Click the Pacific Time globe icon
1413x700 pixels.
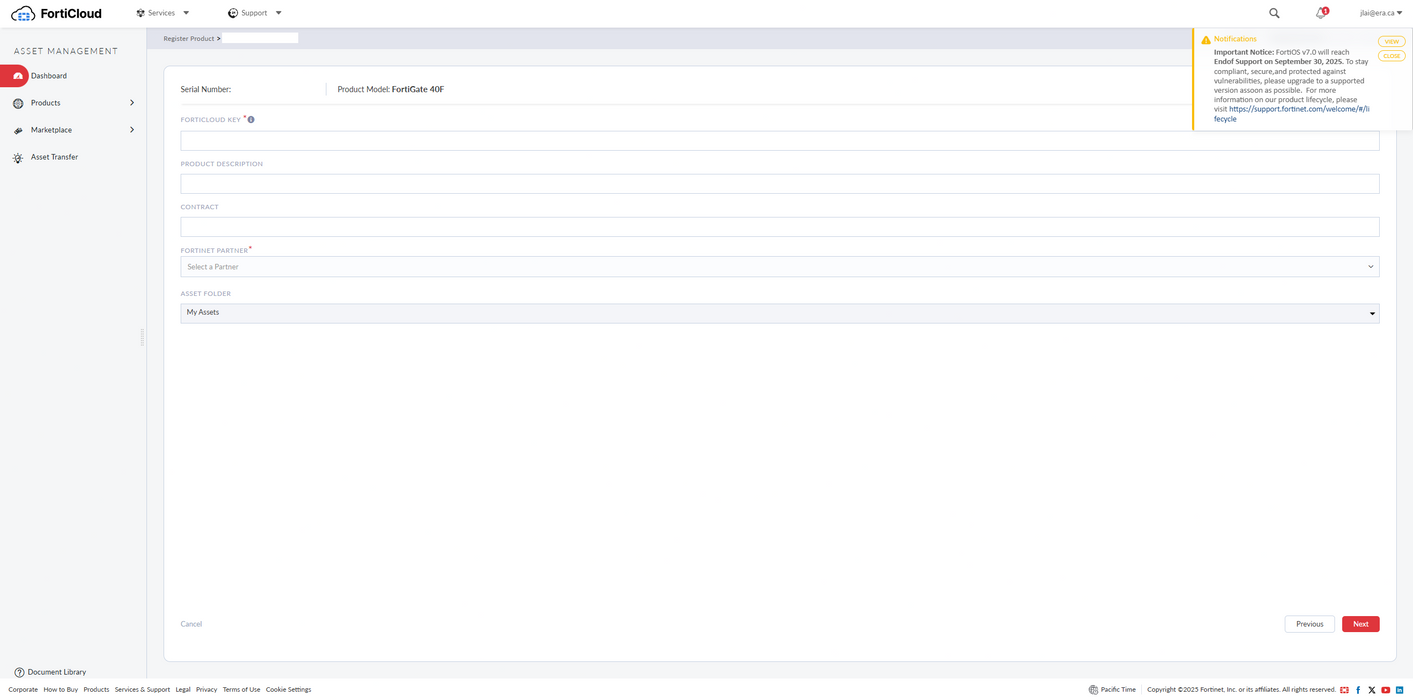pos(1093,689)
